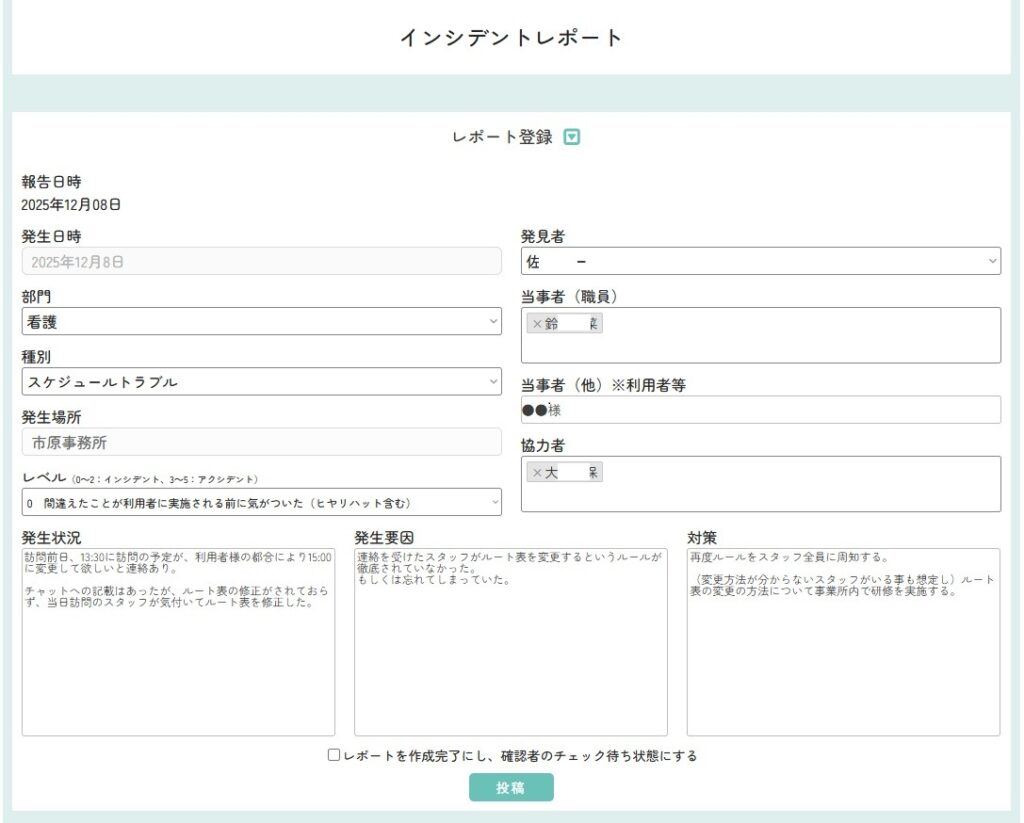Screen dimensions: 1024x823
Task: Click the 投稿 submit button
Action: pos(511,788)
